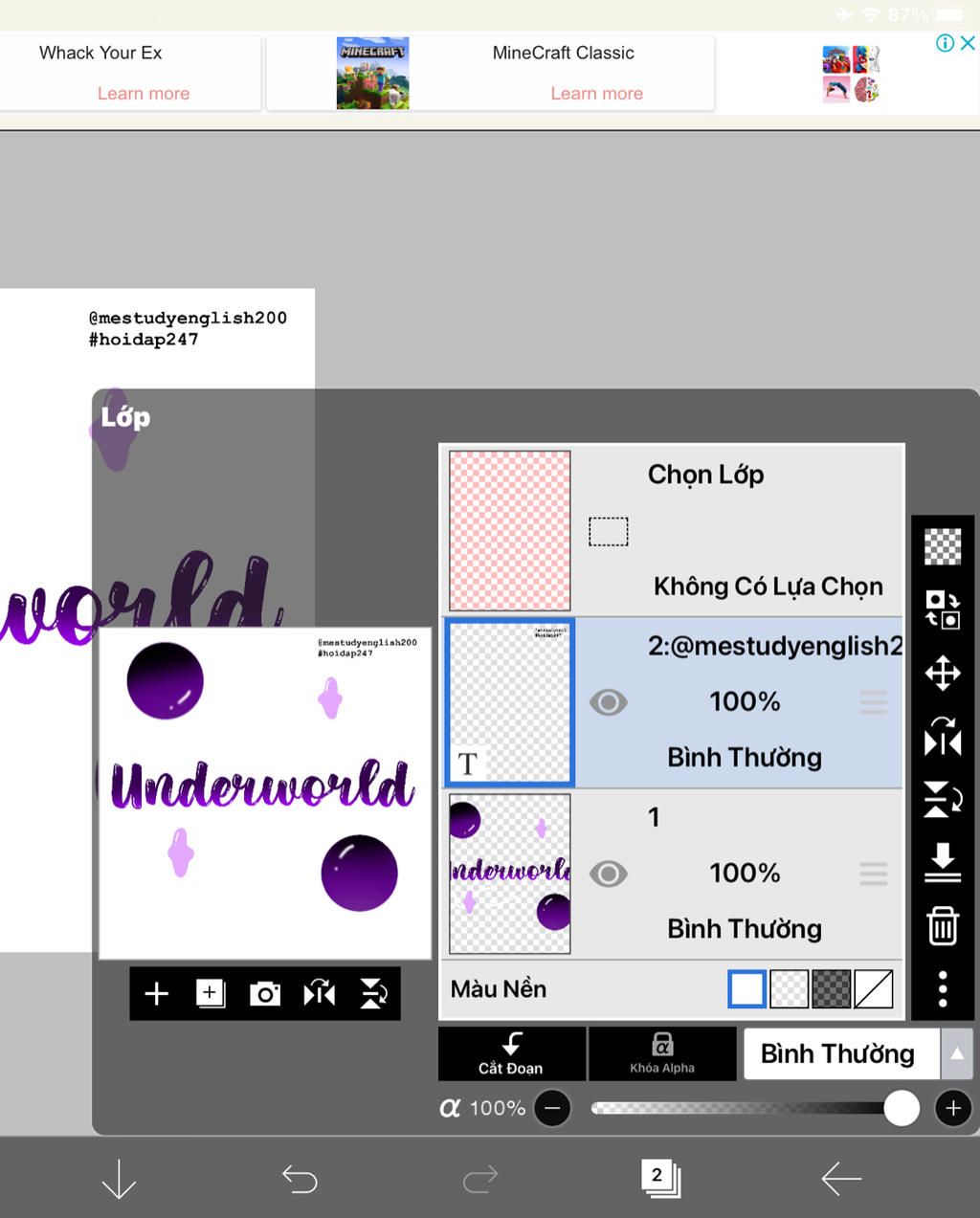This screenshot has width=980, height=1218.
Task: Tap the duplicate layer icon
Action: tap(211, 994)
